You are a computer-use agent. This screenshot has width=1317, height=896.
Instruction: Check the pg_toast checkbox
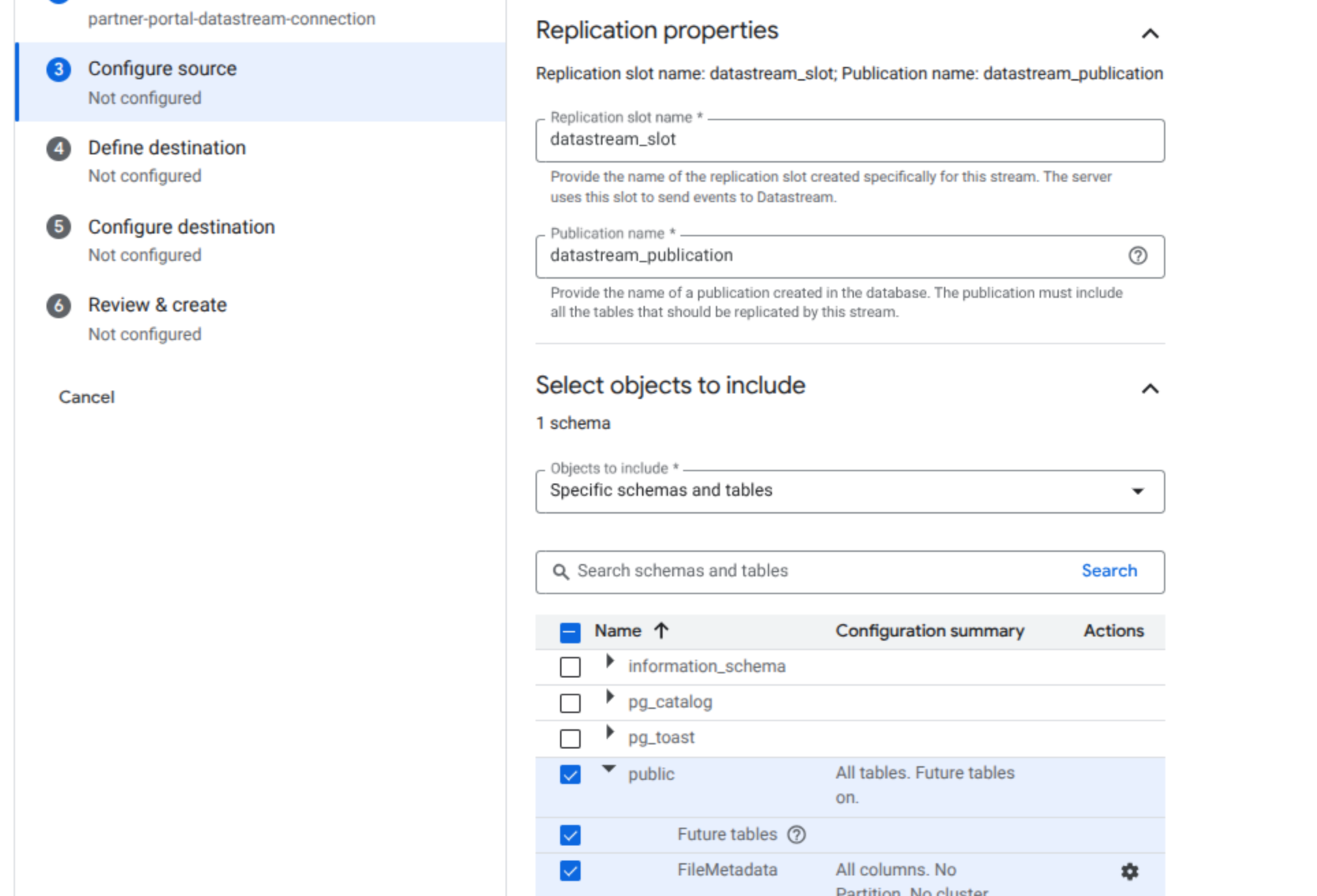(570, 739)
